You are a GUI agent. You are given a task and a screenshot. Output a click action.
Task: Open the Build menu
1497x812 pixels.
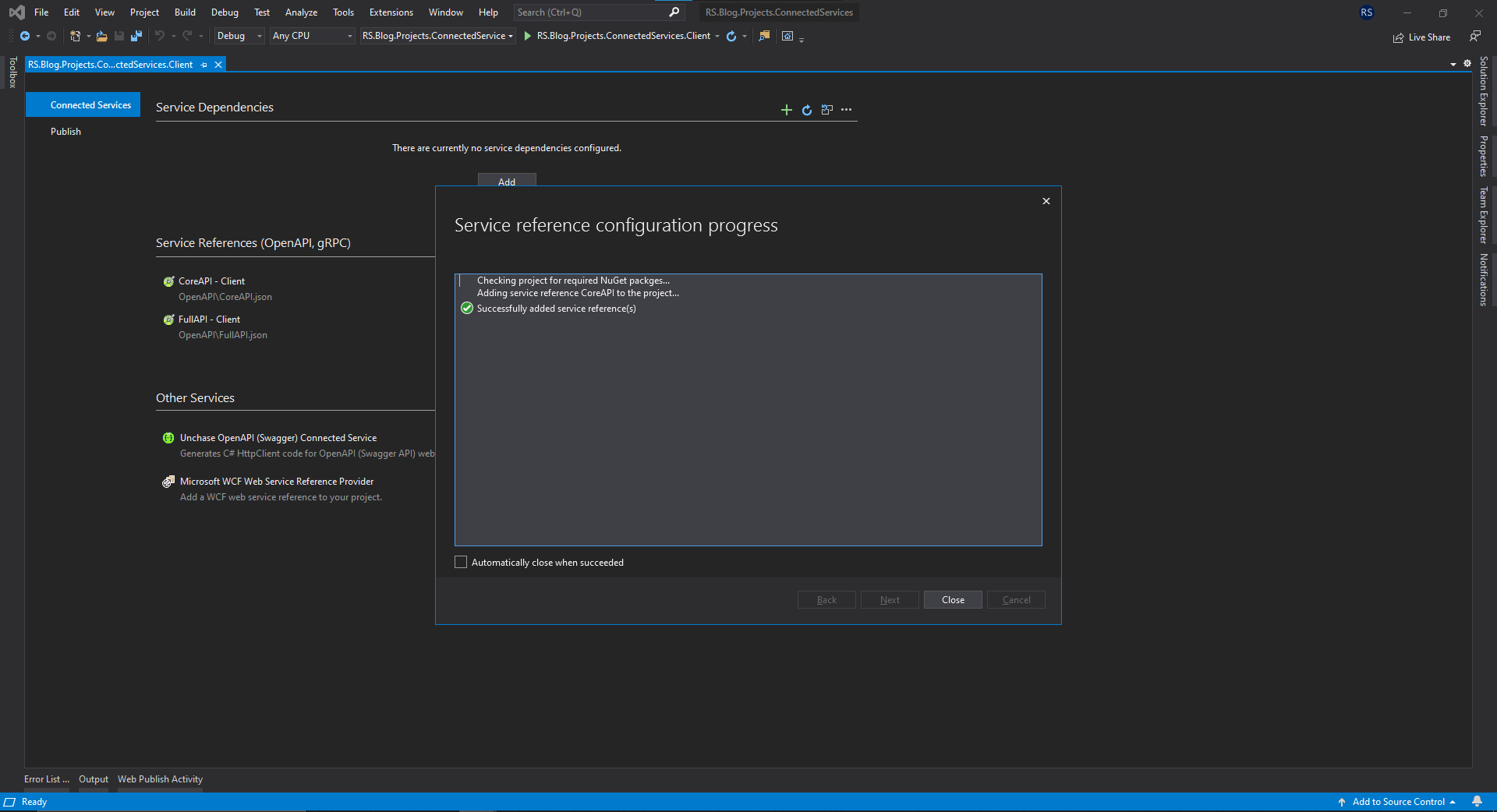[185, 12]
